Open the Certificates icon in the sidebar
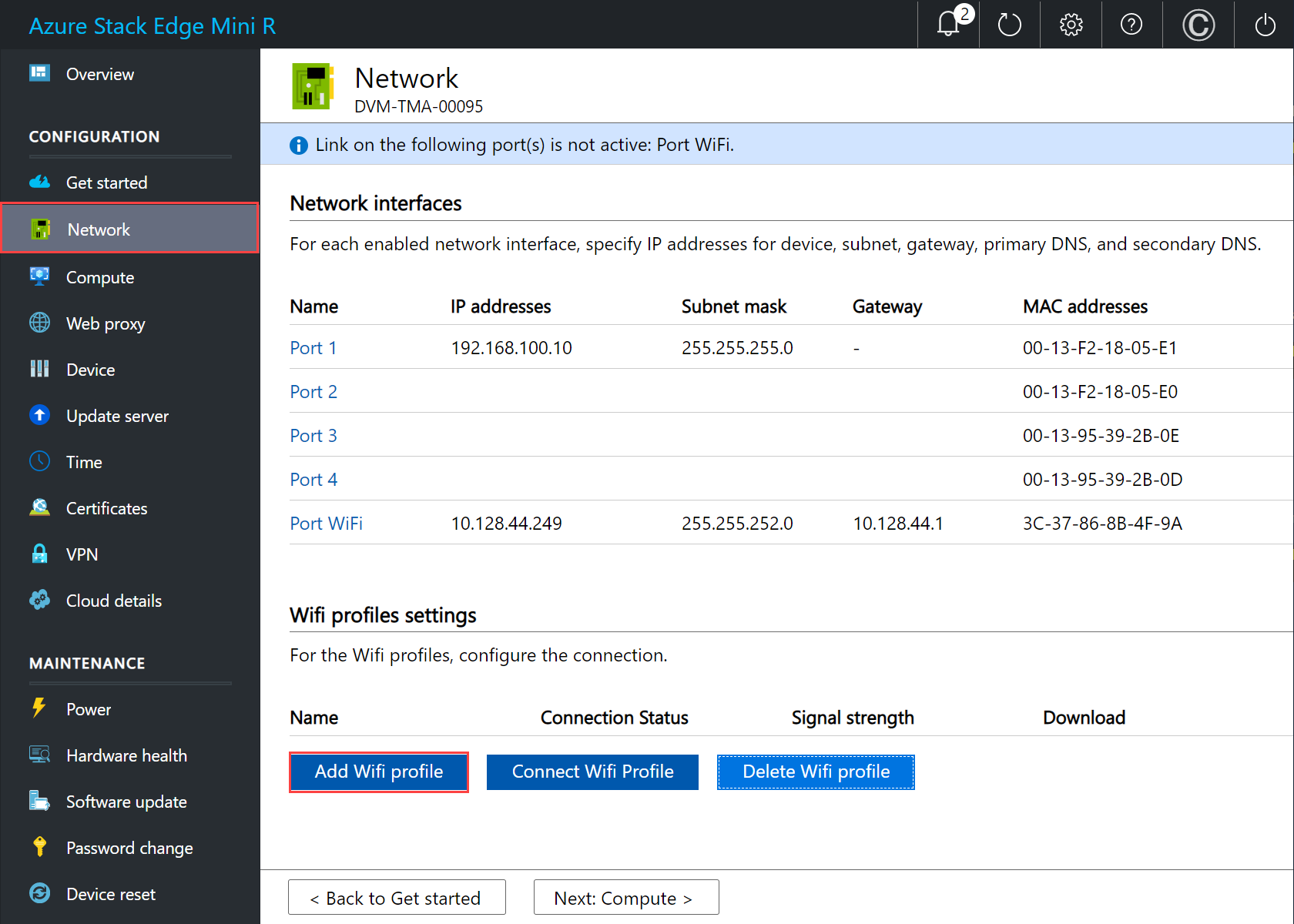 [x=39, y=507]
